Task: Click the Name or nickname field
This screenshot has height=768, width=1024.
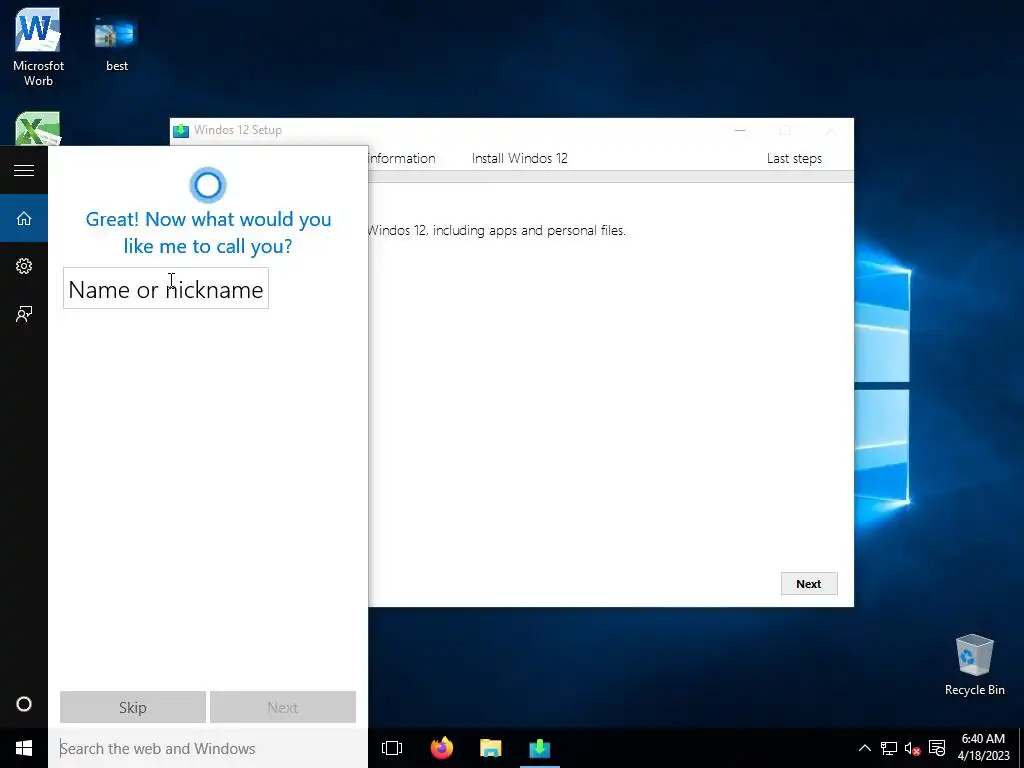Action: (x=166, y=288)
